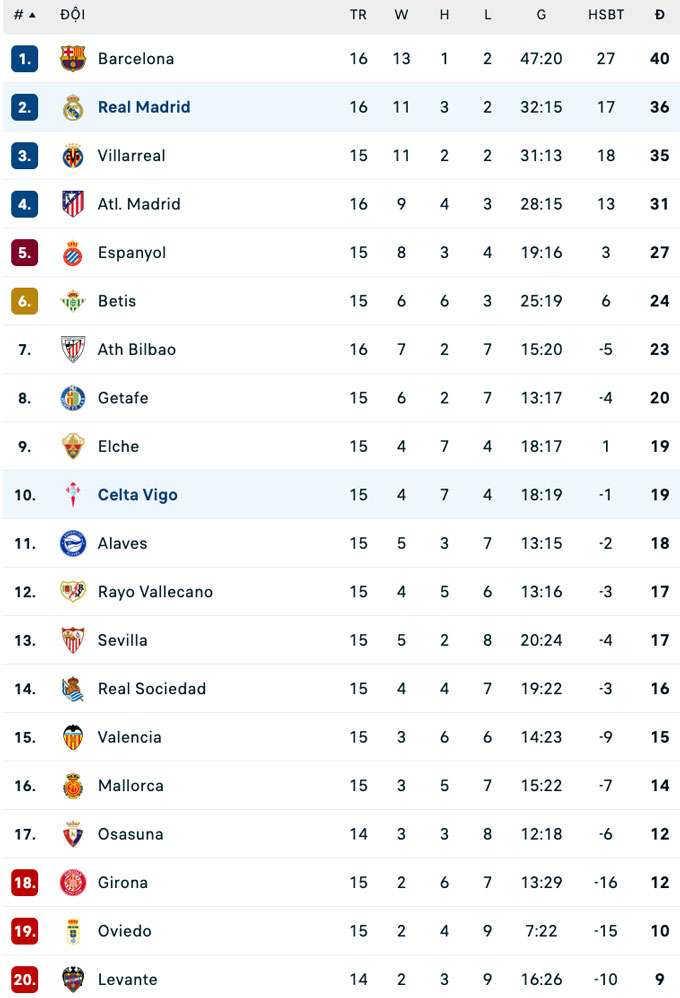
Task: Click the Real Madrid club crest
Action: (73, 107)
